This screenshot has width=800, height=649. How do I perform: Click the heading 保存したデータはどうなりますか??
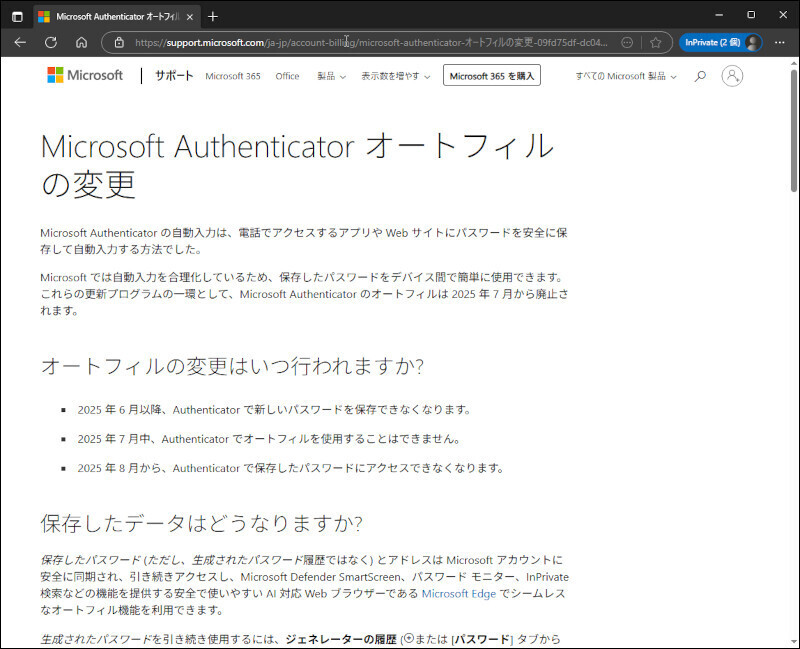202,523
